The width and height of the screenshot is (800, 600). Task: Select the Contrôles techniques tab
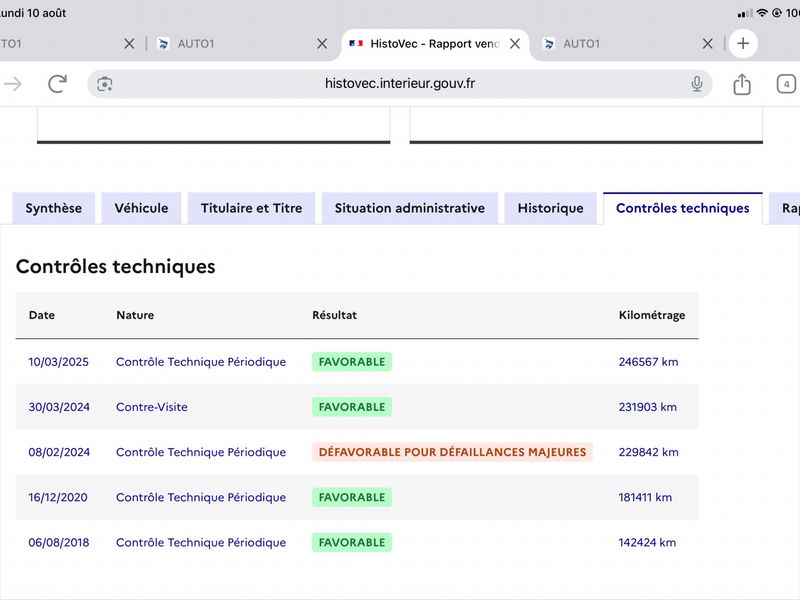click(683, 208)
